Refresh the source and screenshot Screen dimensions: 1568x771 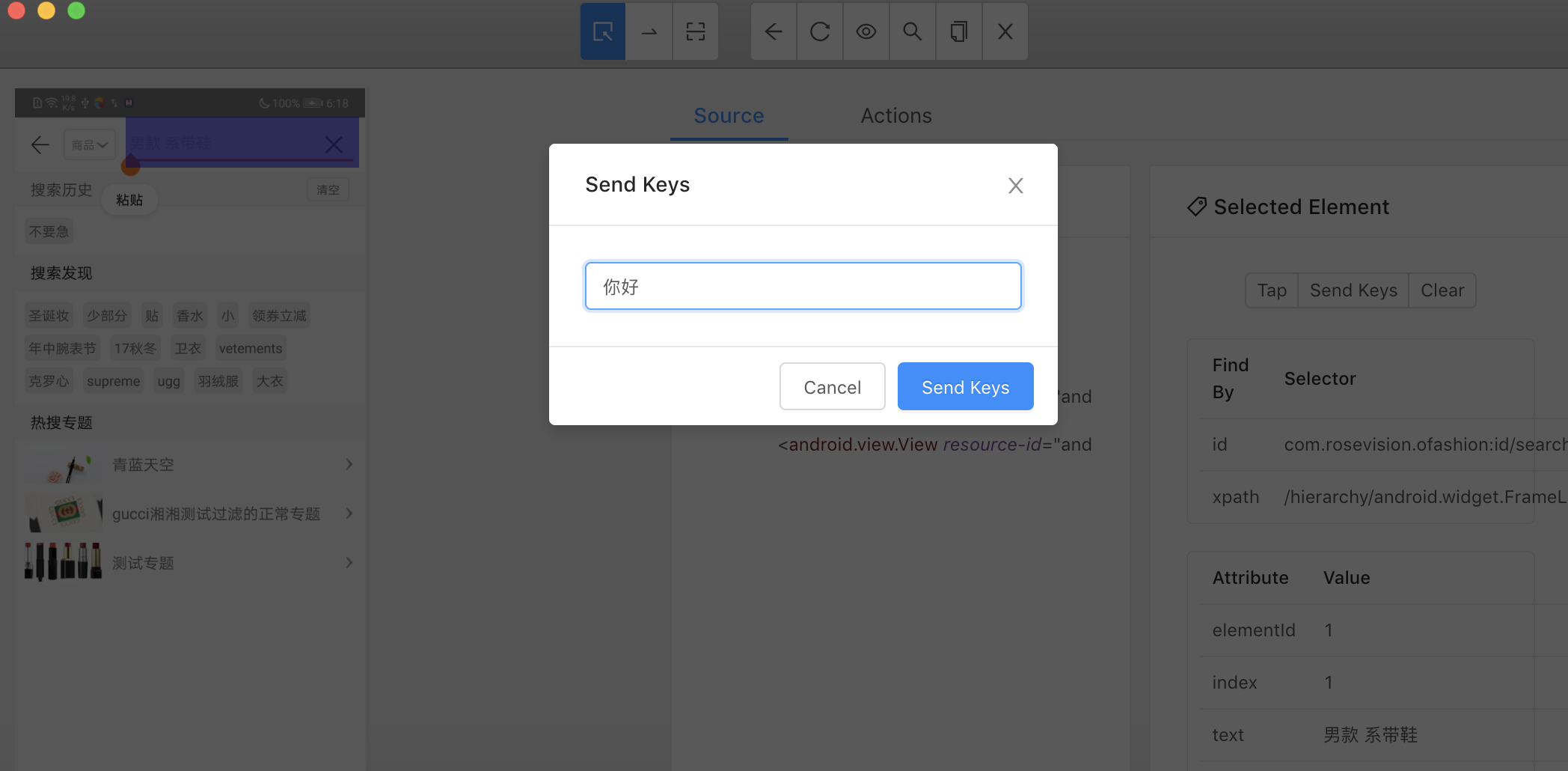pyautogui.click(x=820, y=31)
